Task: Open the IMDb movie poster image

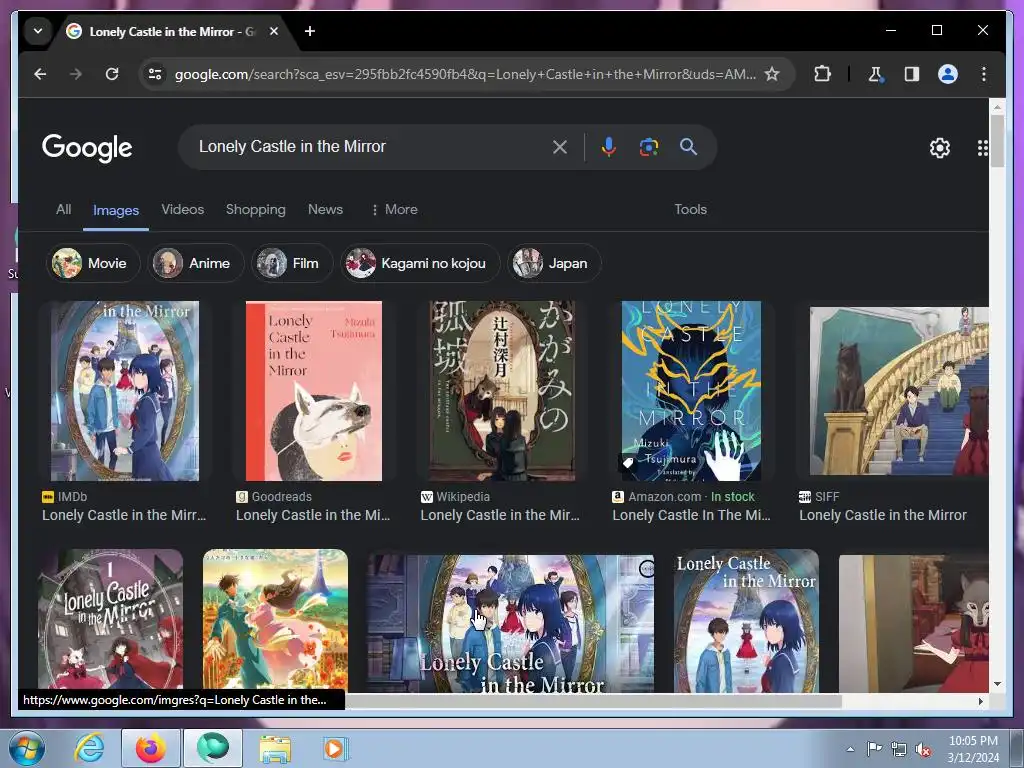Action: coord(125,391)
